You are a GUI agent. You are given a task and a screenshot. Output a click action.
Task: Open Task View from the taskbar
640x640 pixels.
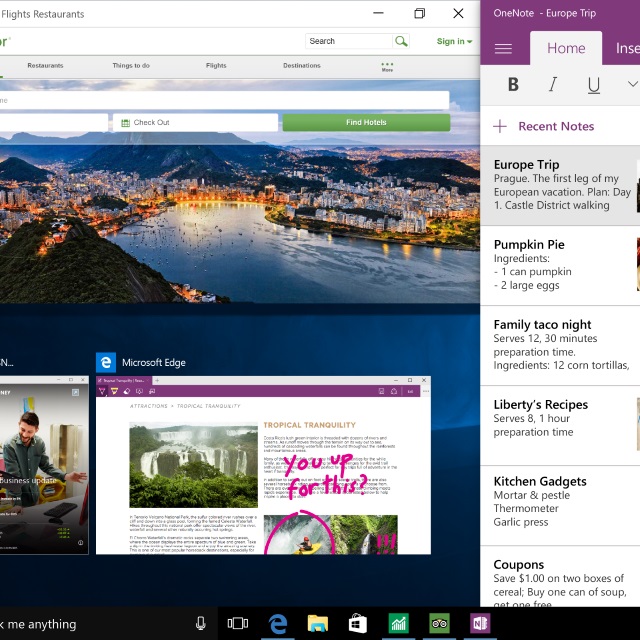point(238,623)
